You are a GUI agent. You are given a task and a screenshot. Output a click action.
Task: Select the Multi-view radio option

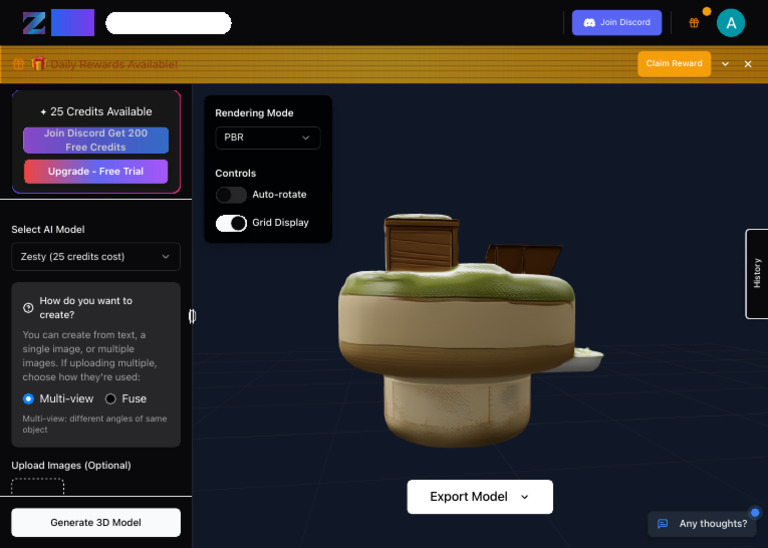28,399
